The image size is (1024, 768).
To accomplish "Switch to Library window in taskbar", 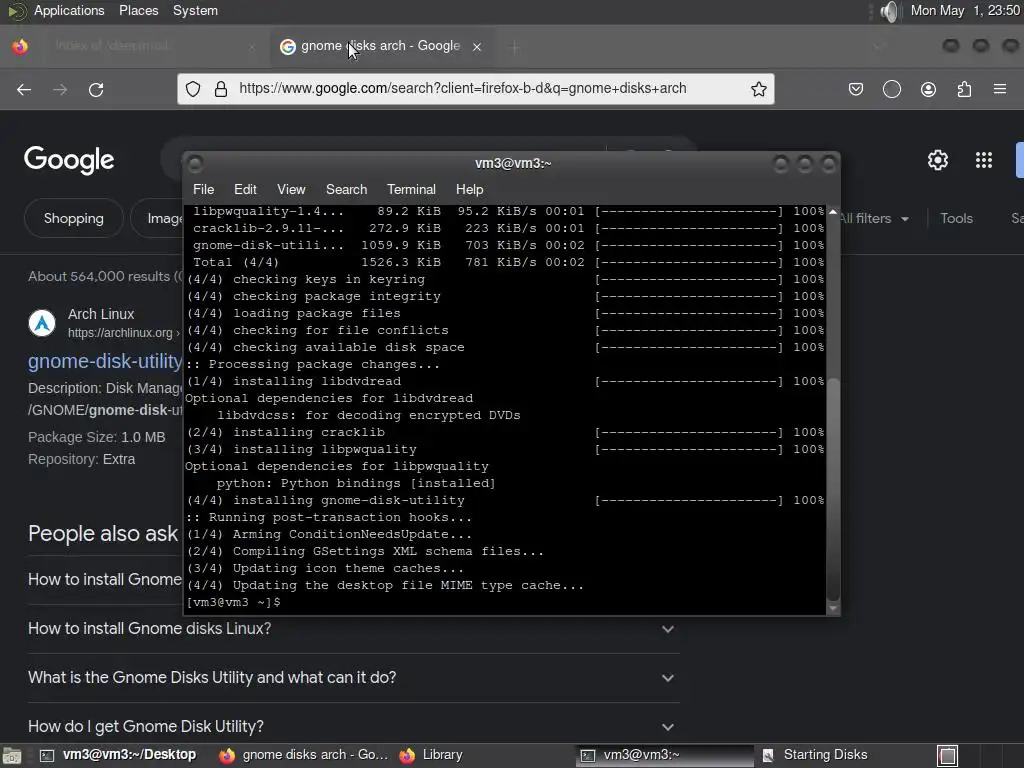I will (432, 755).
